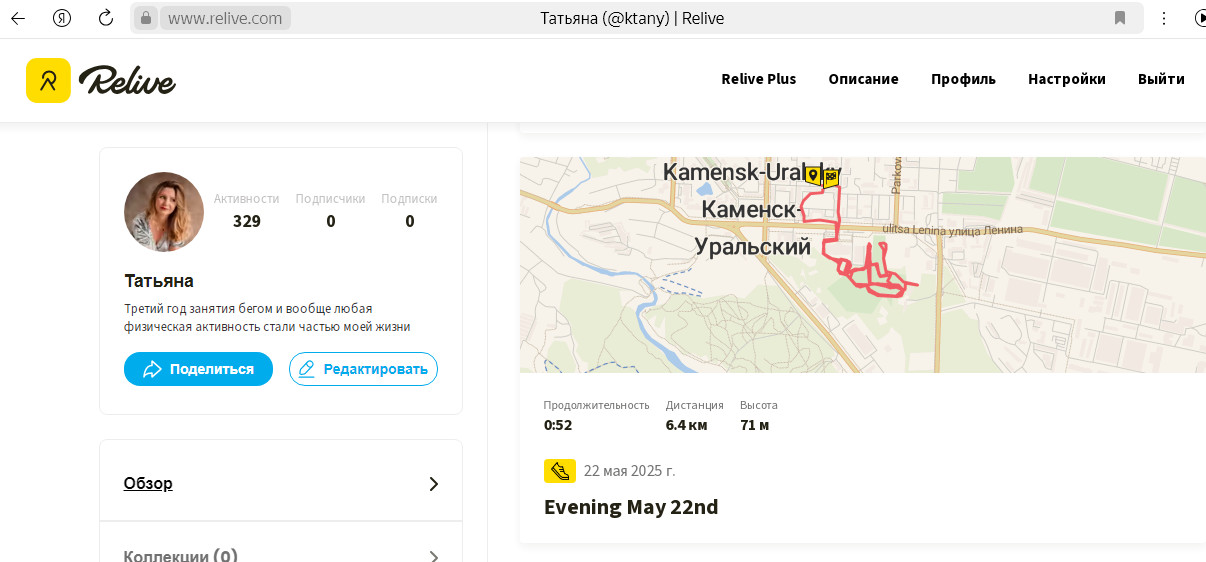Click Tatyana's profile avatar photo
Viewport: 1206px width, 562px height.
[x=164, y=211]
